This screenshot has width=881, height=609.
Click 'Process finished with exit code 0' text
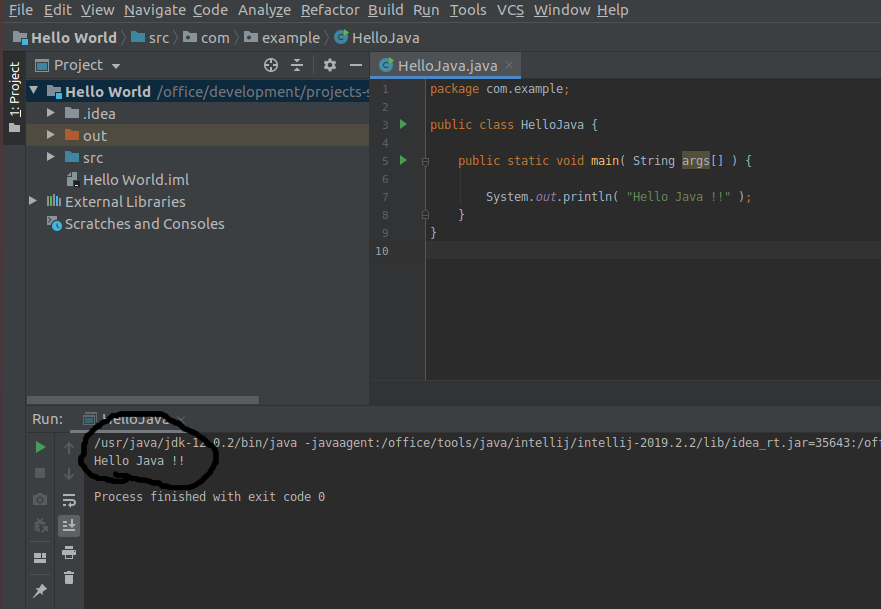209,497
